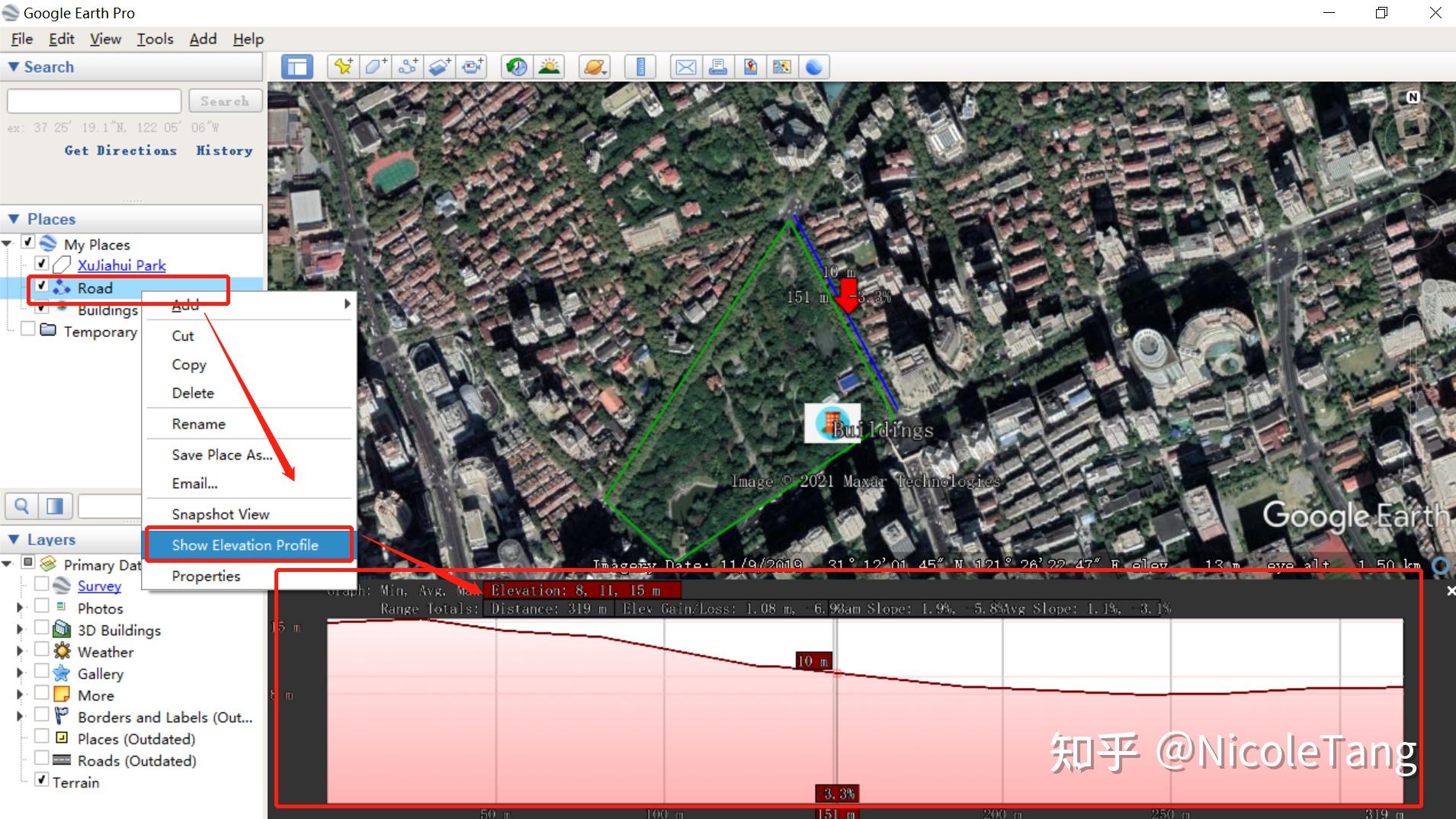
Task: Click the Gallery layer star icon
Action: (62, 673)
